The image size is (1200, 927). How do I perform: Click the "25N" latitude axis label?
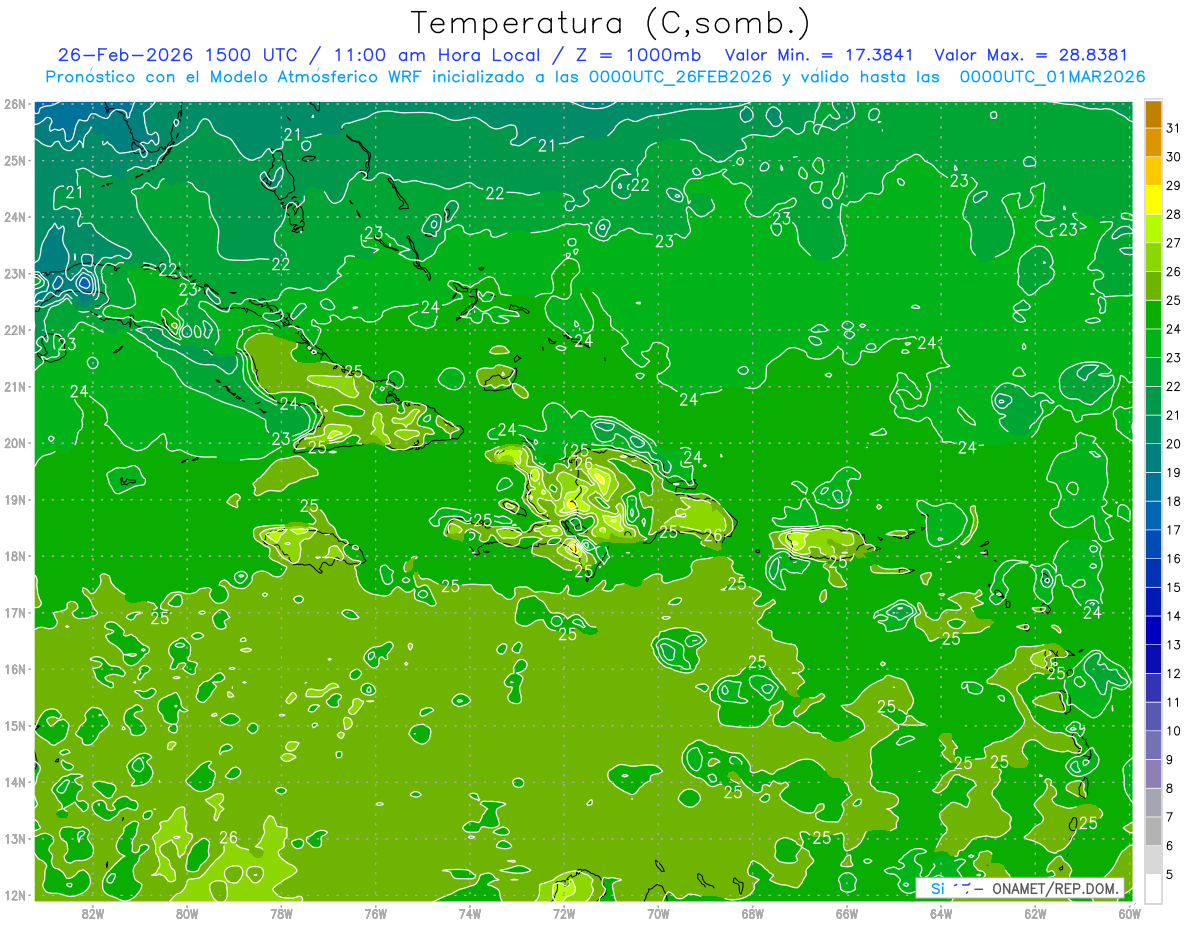15,160
